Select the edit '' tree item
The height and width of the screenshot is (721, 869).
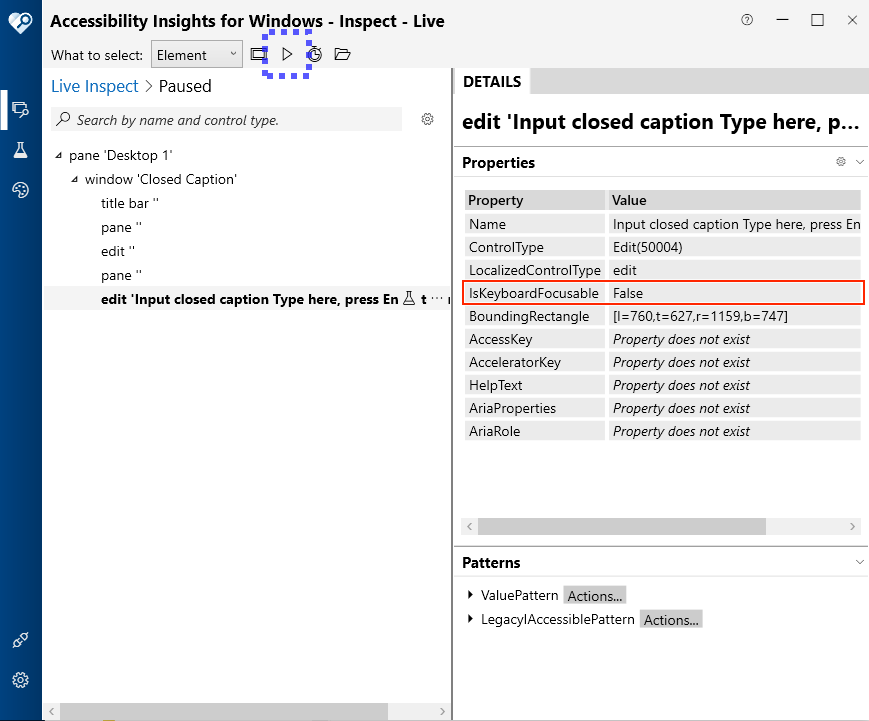pyautogui.click(x=117, y=251)
